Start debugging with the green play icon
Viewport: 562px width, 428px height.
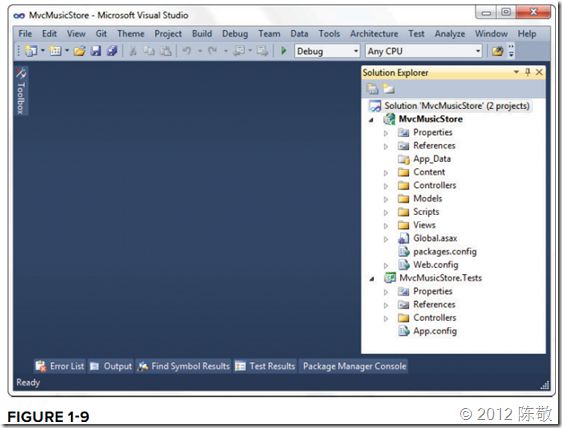[x=284, y=51]
